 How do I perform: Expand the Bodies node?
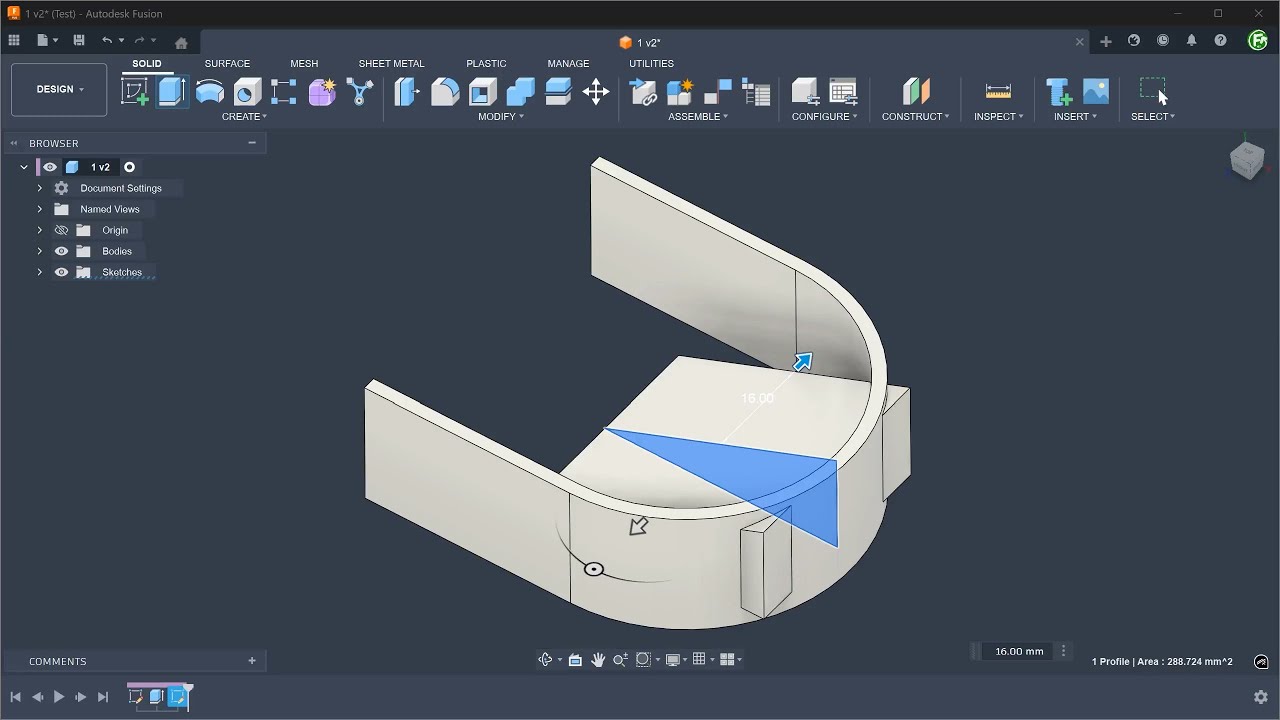point(40,251)
